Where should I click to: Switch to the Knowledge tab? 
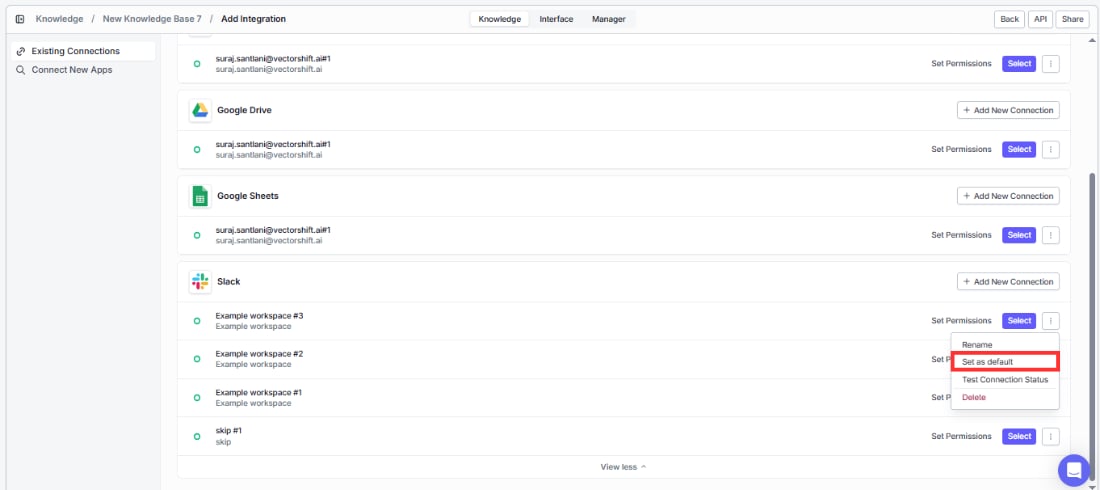point(499,19)
